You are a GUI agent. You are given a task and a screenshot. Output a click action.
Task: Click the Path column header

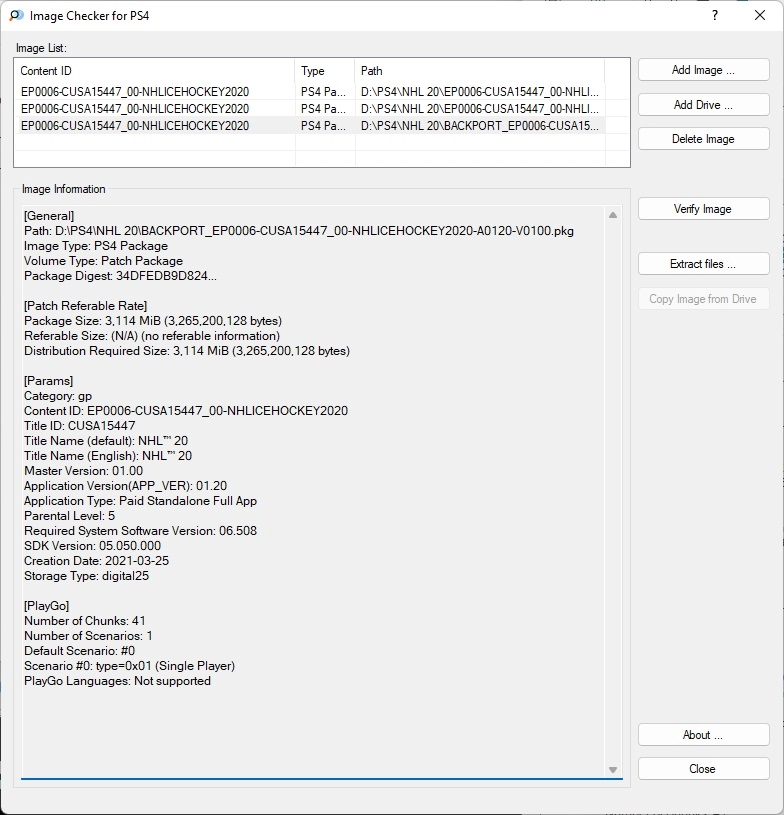pyautogui.click(x=480, y=71)
